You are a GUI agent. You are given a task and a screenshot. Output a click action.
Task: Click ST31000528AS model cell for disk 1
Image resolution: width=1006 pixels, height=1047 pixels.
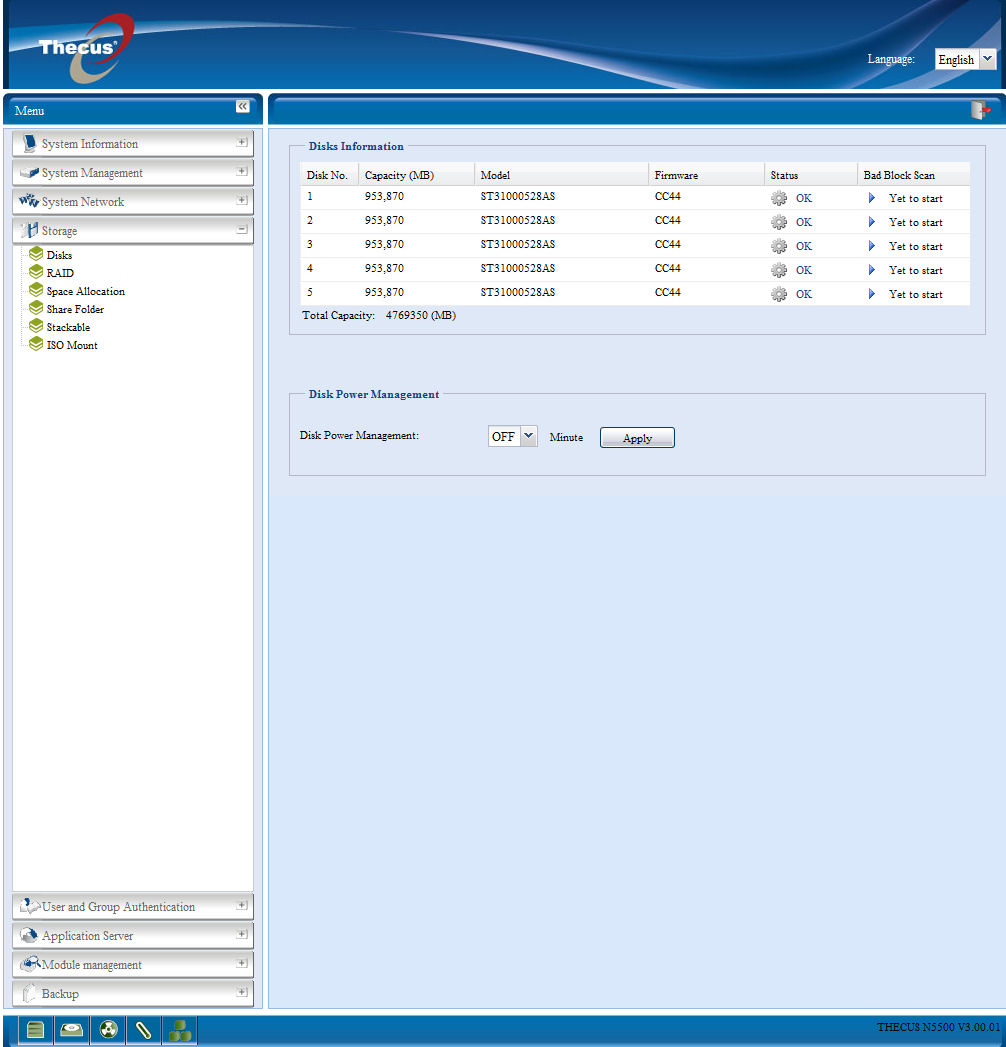(517, 196)
